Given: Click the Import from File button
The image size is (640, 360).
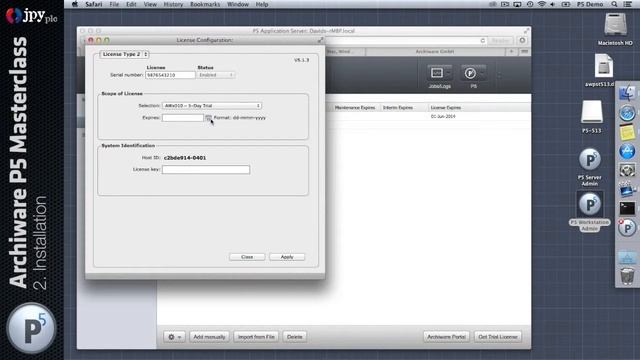Looking at the screenshot, I should click(x=256, y=337).
